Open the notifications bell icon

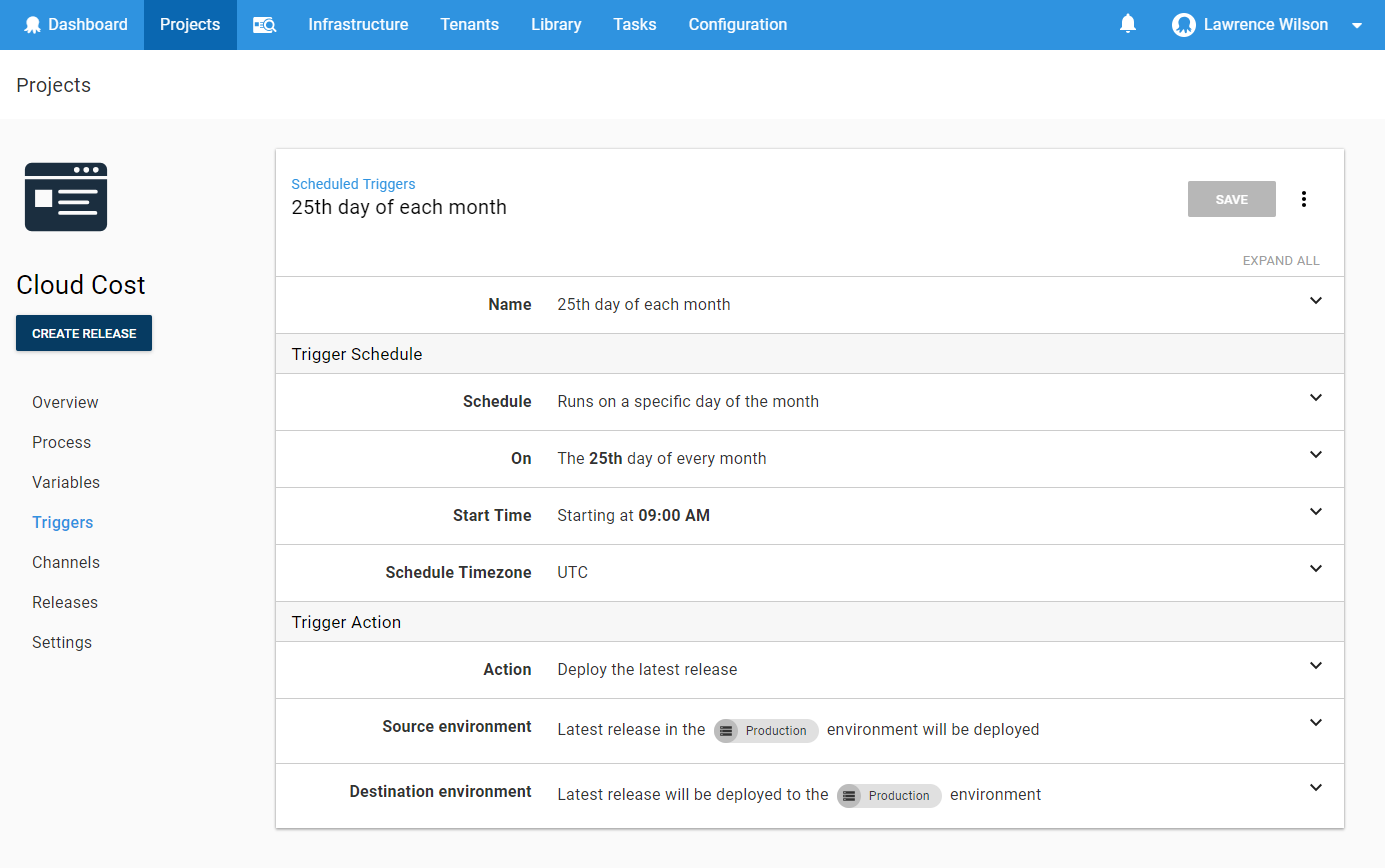1128,23
